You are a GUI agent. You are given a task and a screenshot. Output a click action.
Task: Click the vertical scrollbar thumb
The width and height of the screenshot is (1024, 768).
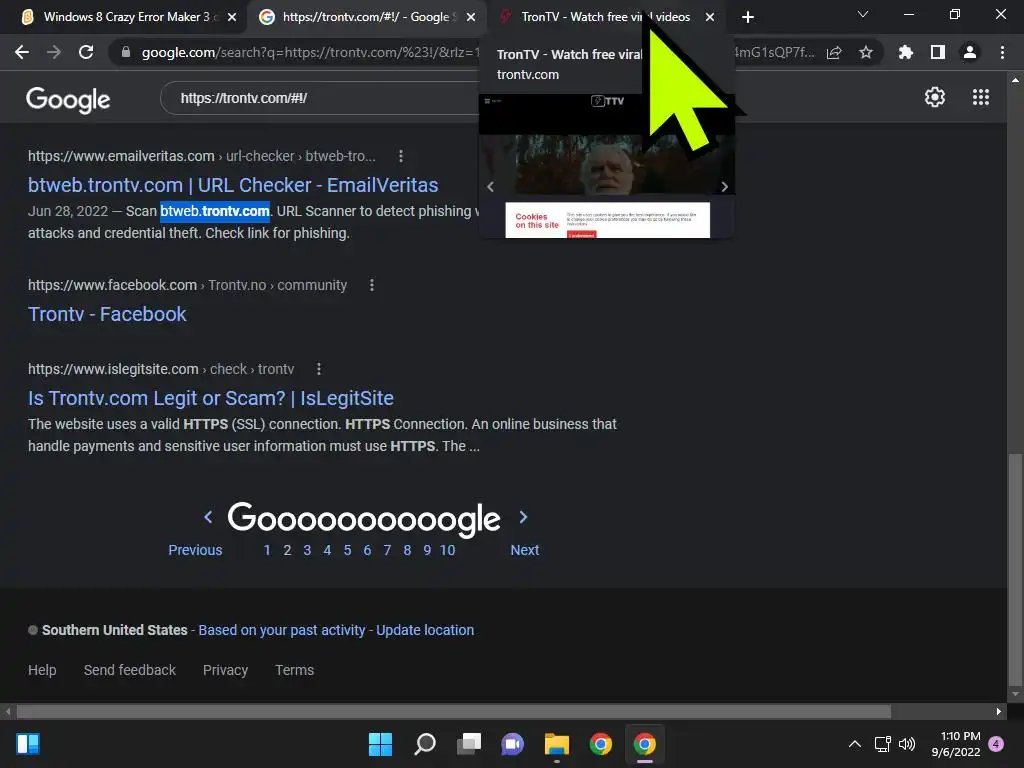[1015, 568]
